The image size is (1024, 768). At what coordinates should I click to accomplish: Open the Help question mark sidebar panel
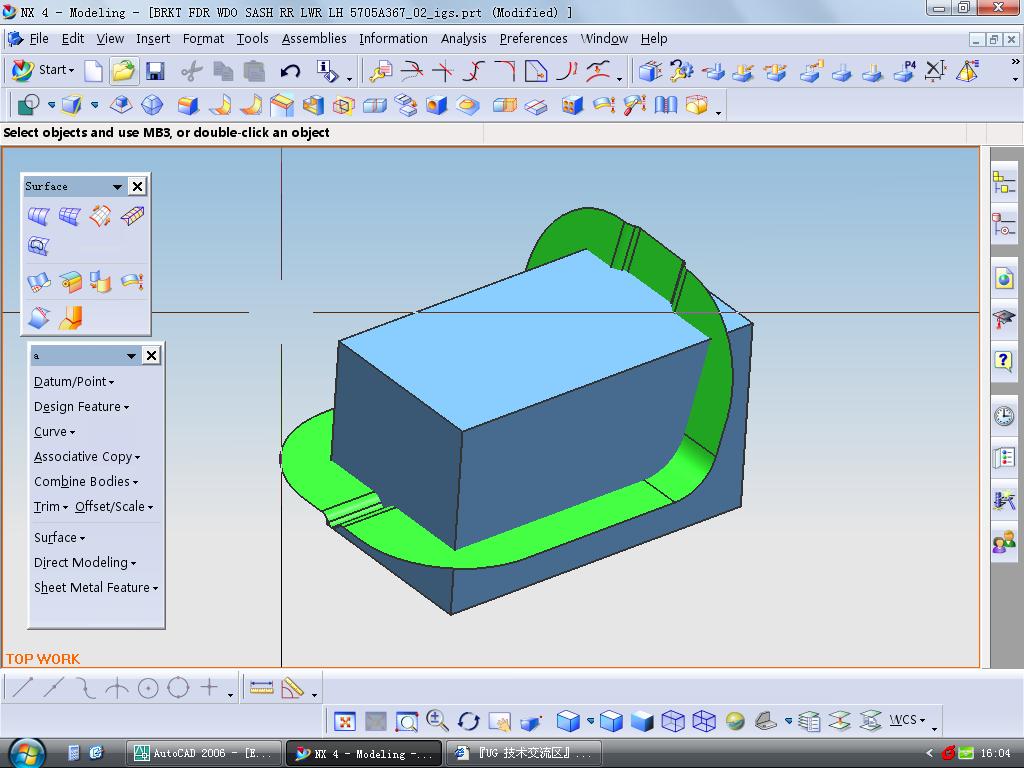[x=1004, y=361]
